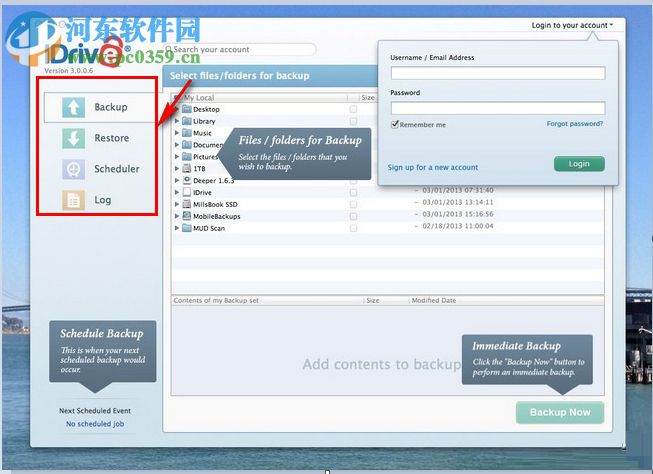Click the Search your account field

click(239, 49)
